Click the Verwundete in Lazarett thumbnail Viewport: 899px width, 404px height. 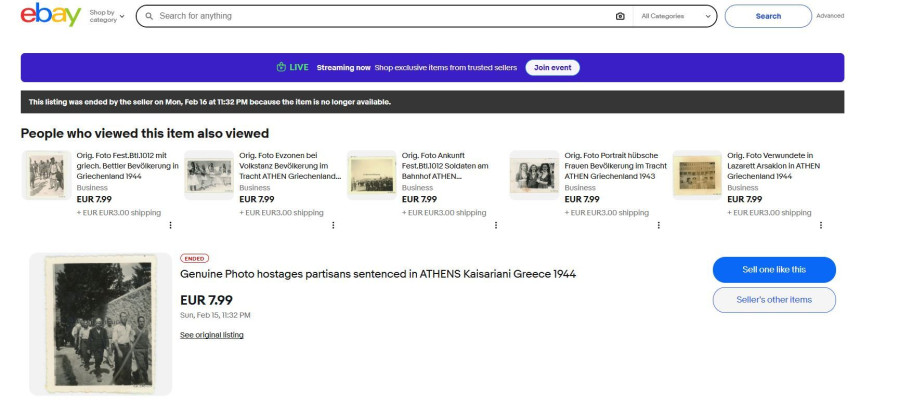(x=697, y=175)
